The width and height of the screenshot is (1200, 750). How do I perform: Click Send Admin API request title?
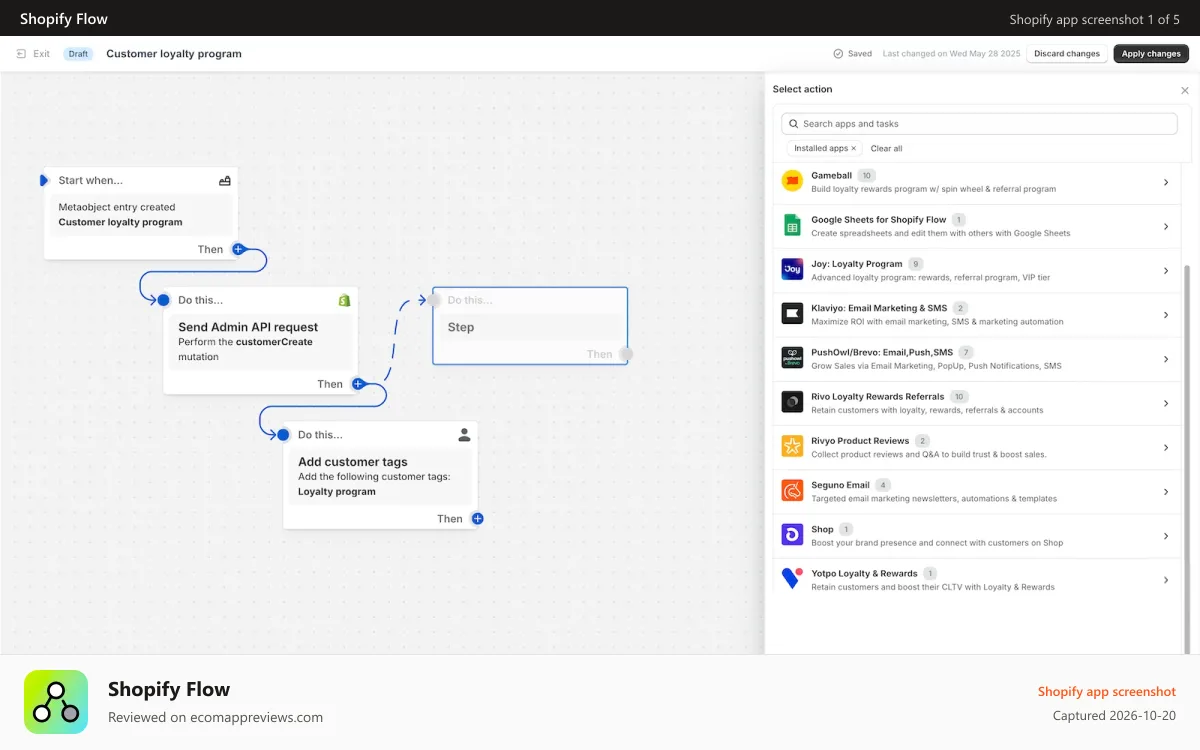(248, 327)
